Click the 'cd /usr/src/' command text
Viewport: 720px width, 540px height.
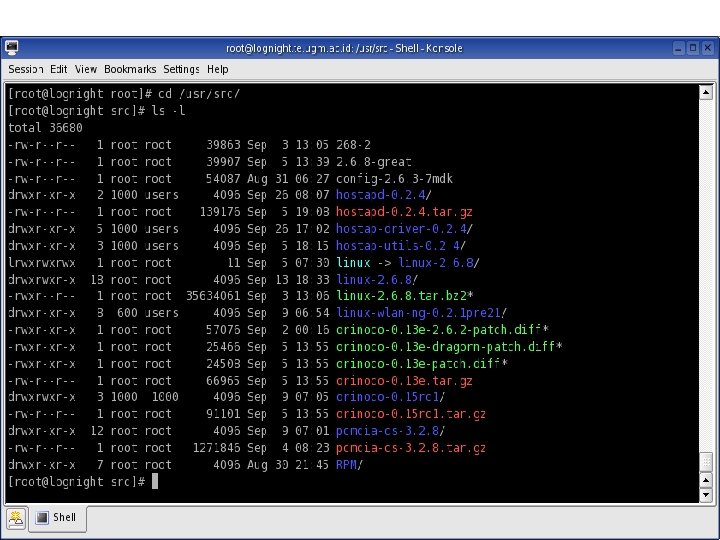pos(199,94)
